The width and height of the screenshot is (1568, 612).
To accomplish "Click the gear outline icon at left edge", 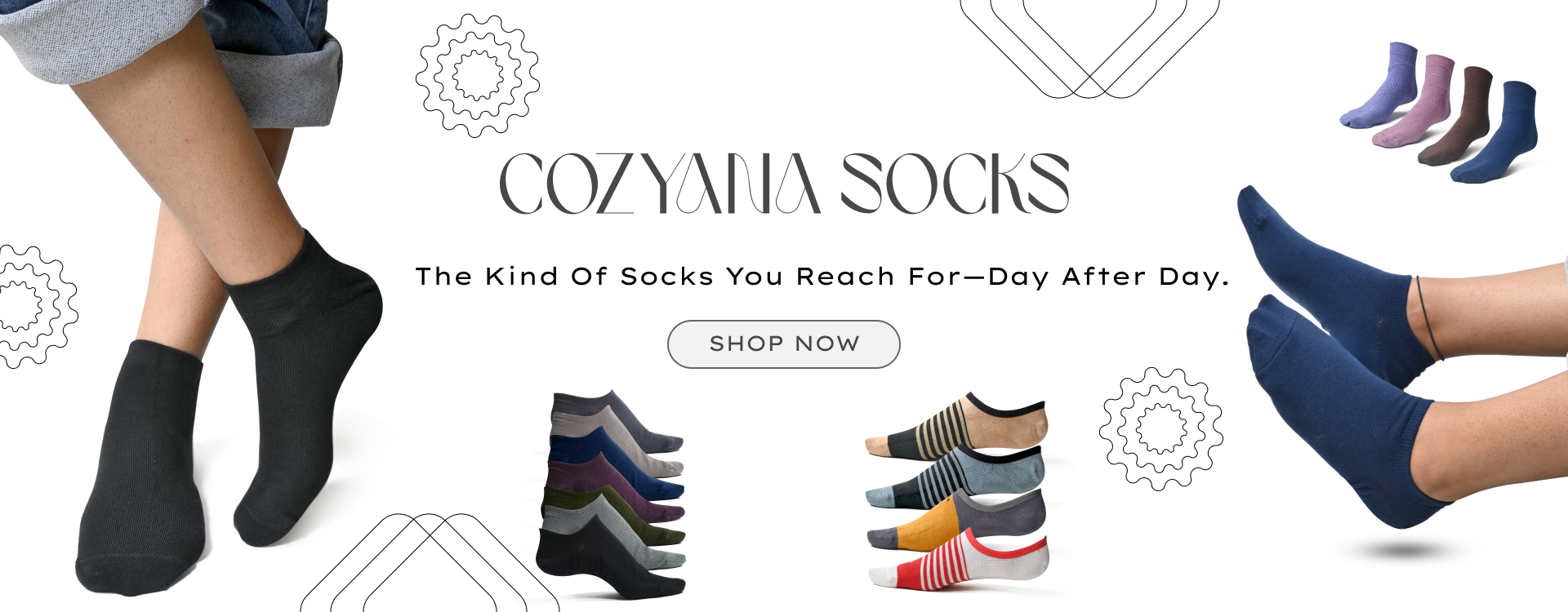I will 38,306.
